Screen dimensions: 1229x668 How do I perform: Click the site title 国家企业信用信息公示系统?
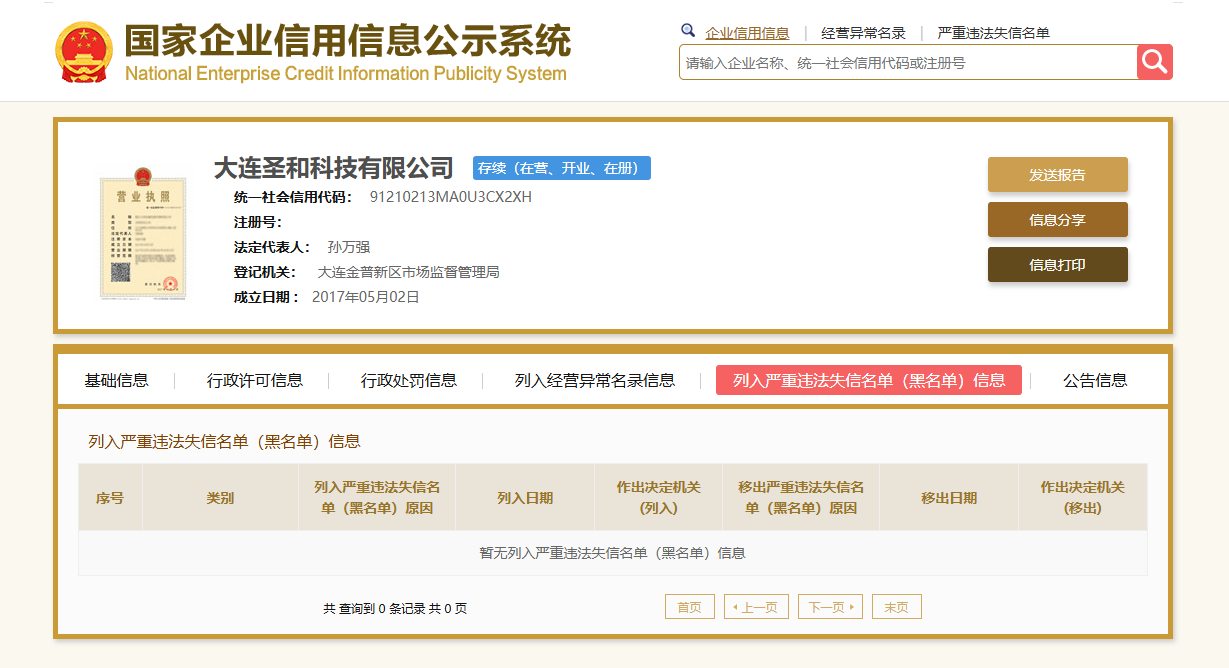click(347, 41)
